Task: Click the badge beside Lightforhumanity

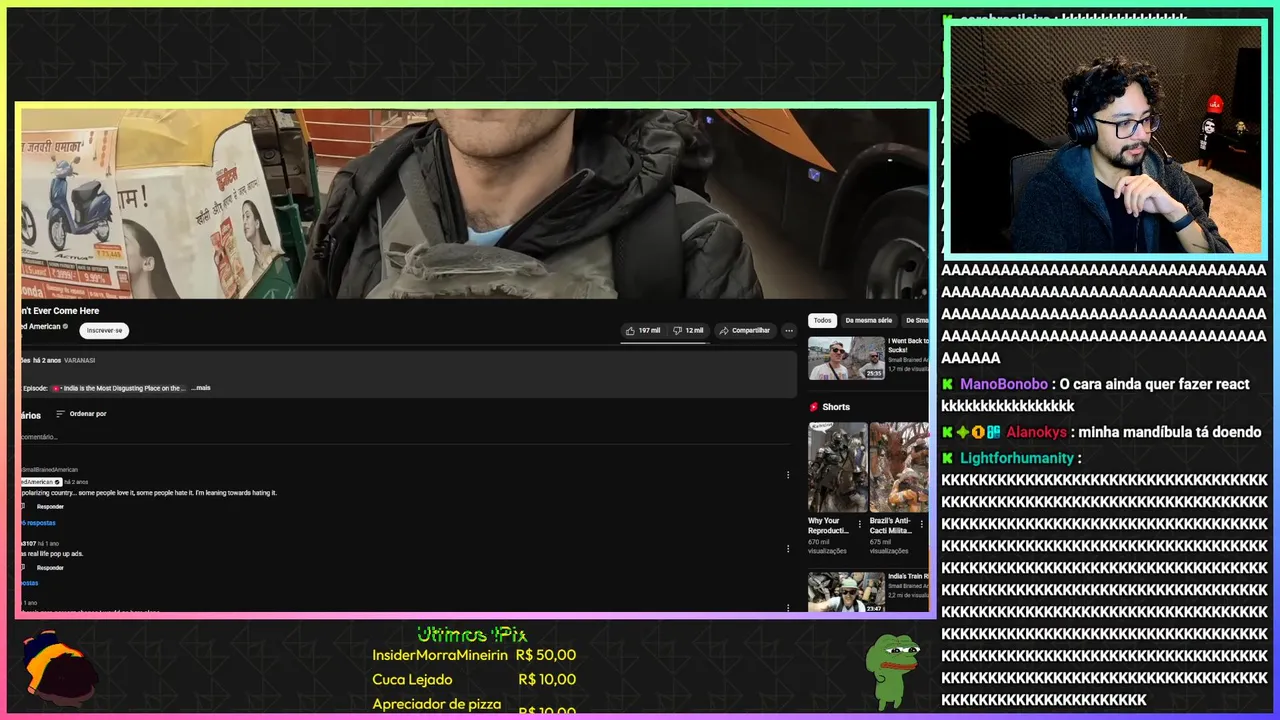Action: click(948, 458)
